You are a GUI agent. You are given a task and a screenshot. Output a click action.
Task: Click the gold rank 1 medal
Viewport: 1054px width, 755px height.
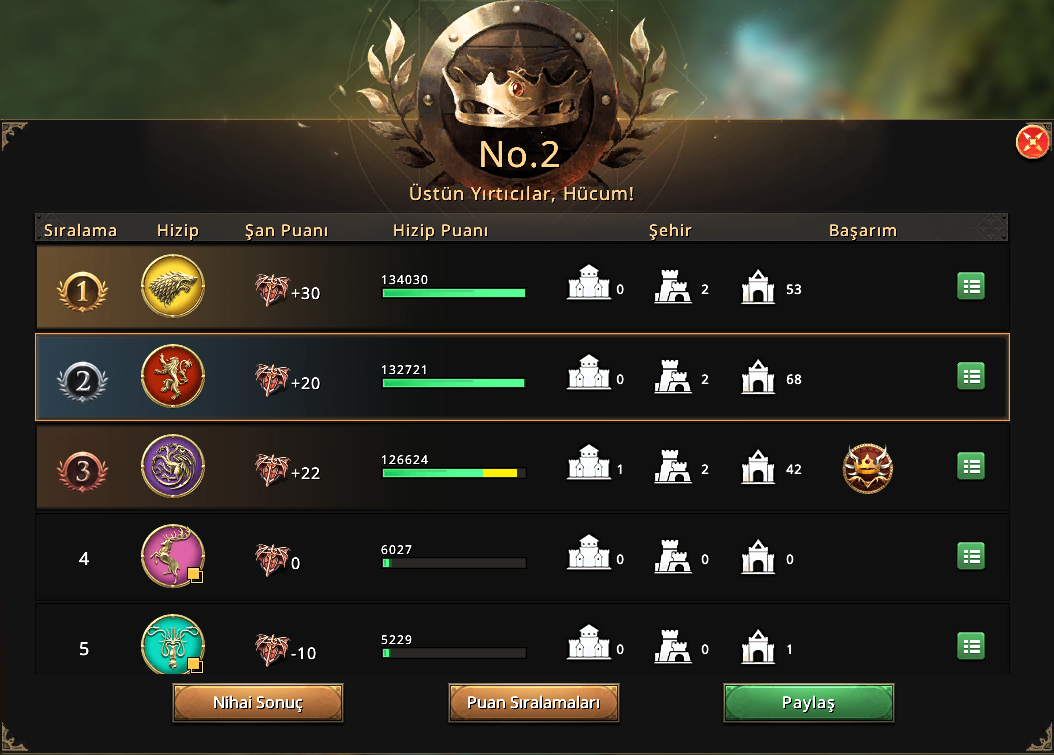click(x=83, y=291)
